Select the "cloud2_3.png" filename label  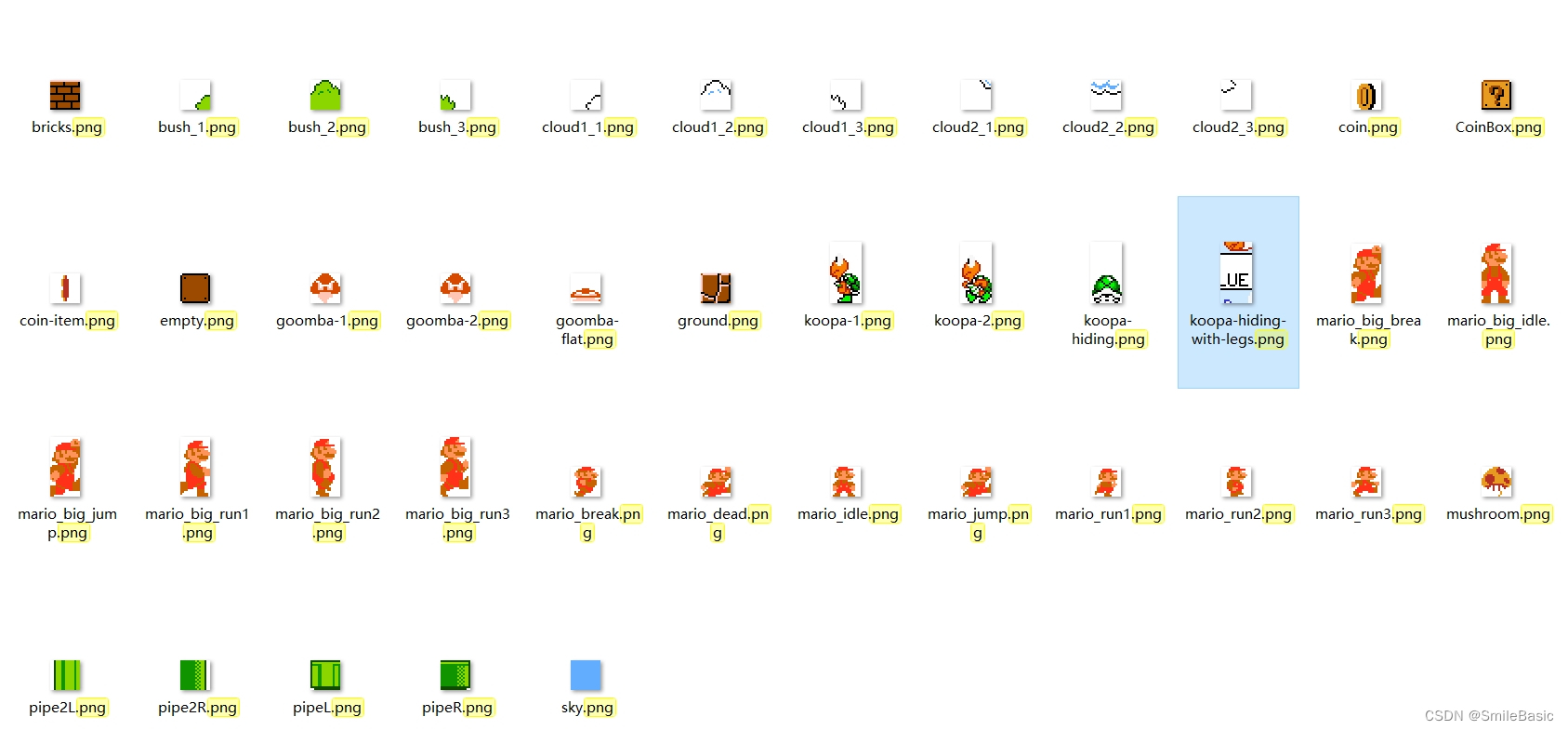[1238, 127]
